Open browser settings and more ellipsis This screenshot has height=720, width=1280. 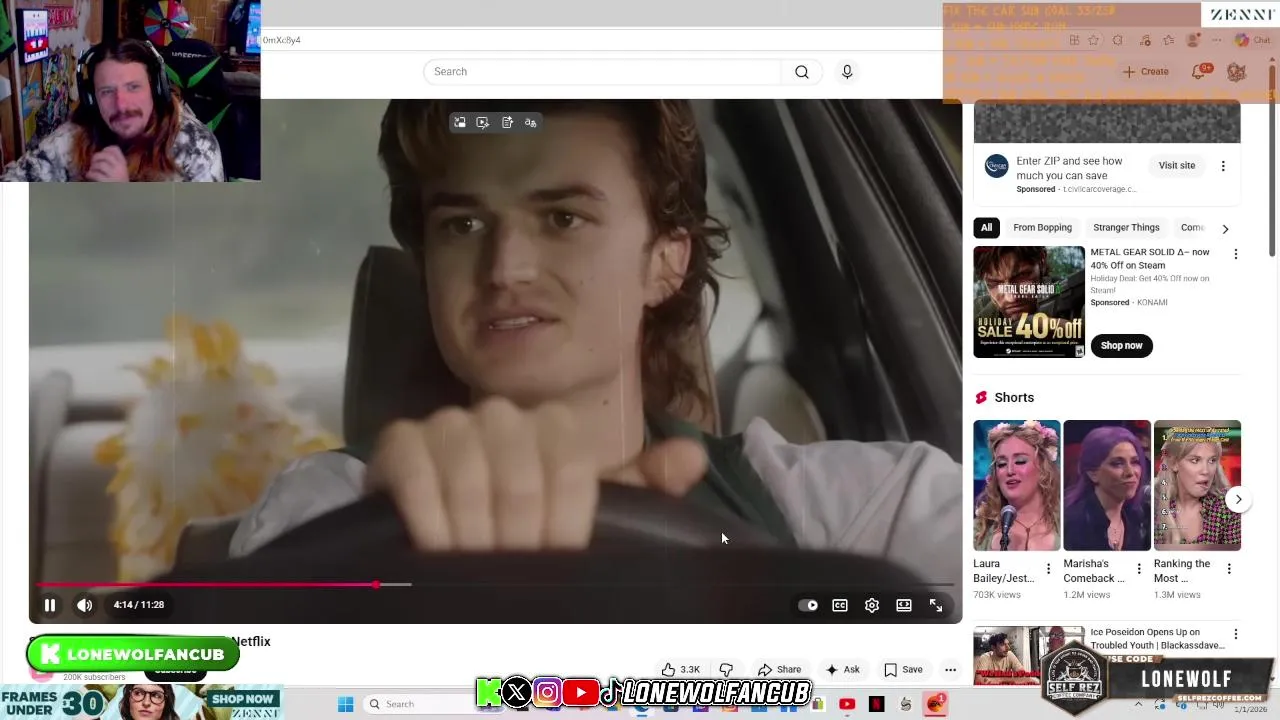coord(1217,40)
